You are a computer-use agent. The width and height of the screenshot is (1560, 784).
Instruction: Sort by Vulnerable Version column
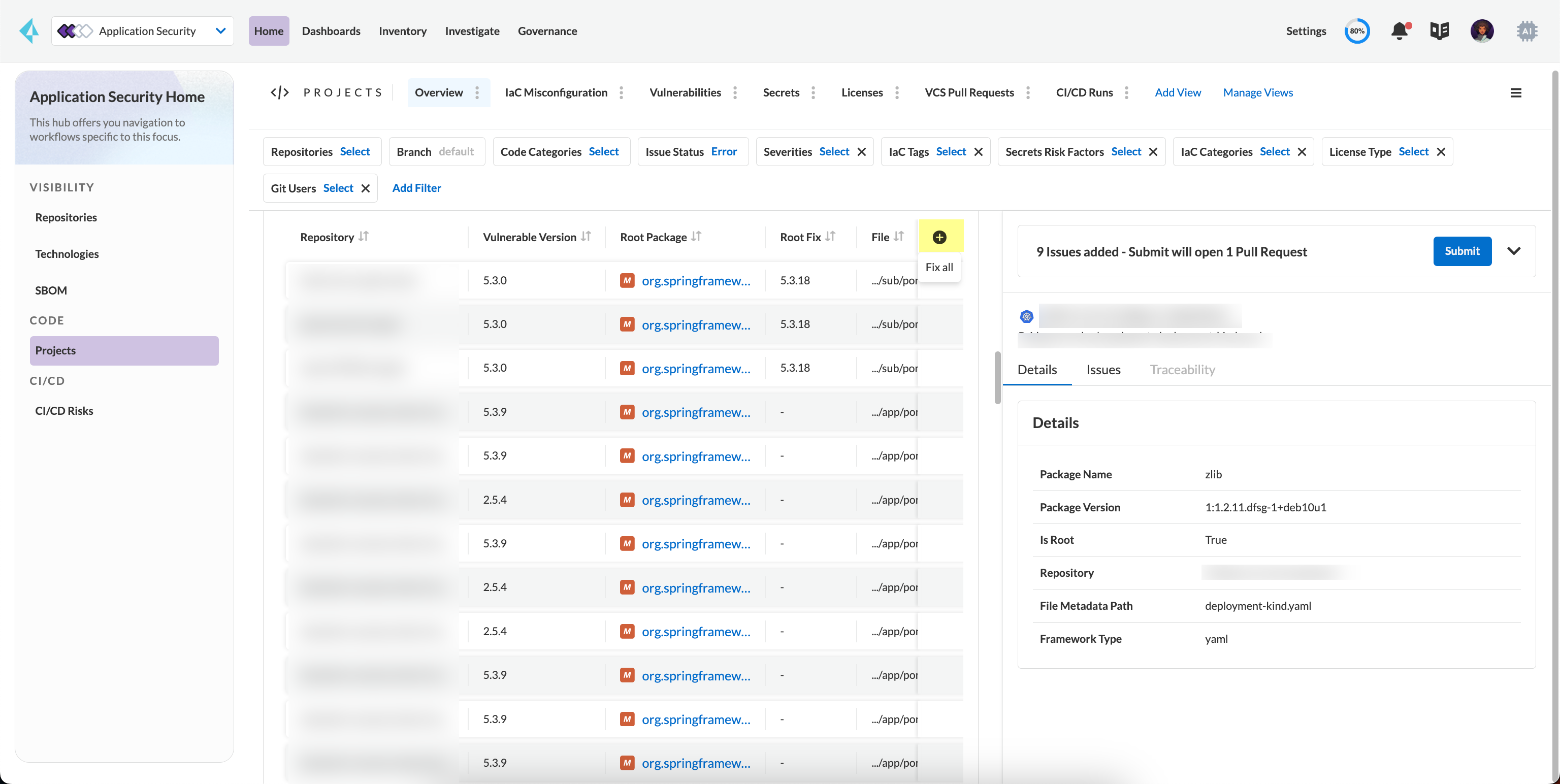pyautogui.click(x=586, y=237)
